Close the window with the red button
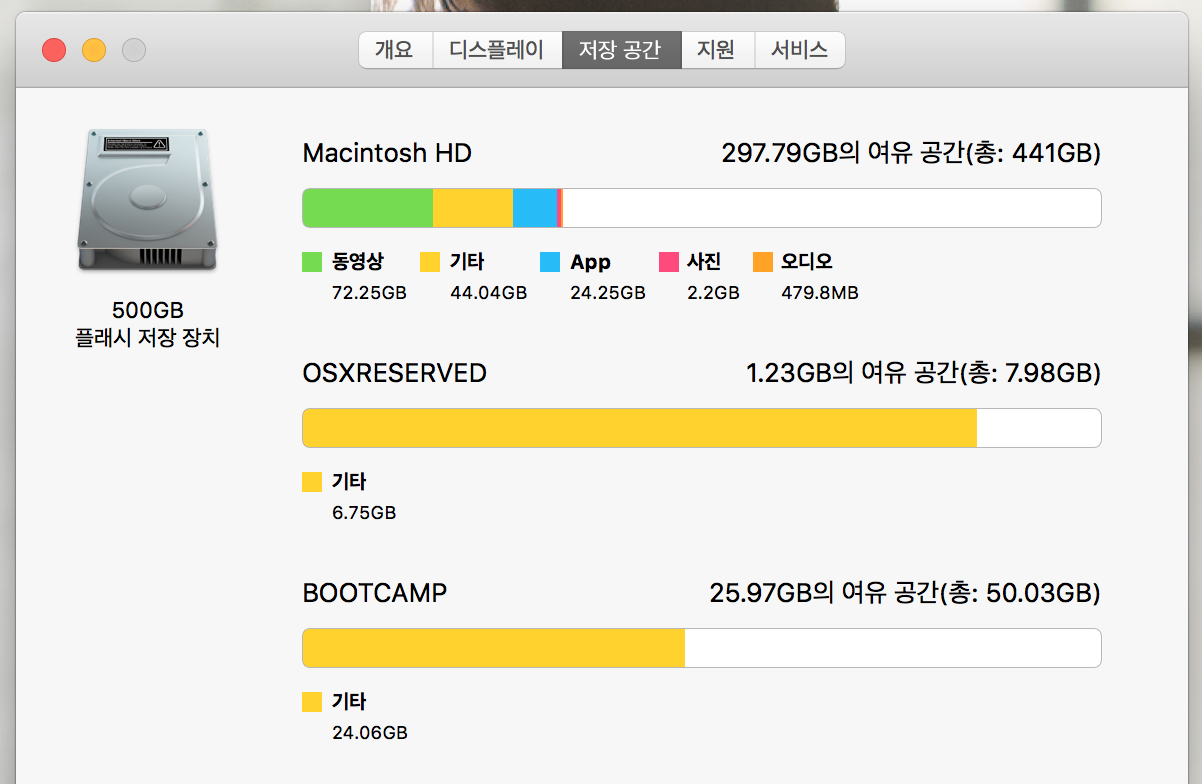The width and height of the screenshot is (1202, 784). pos(54,50)
